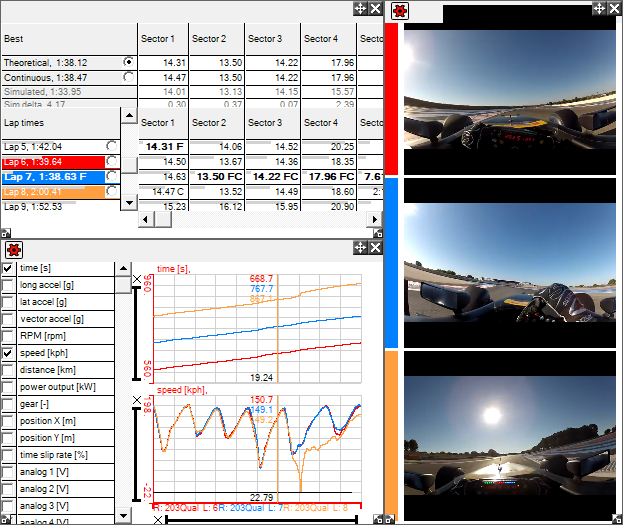
Task: Click the move handle on the lap times panel
Action: (x=360, y=8)
